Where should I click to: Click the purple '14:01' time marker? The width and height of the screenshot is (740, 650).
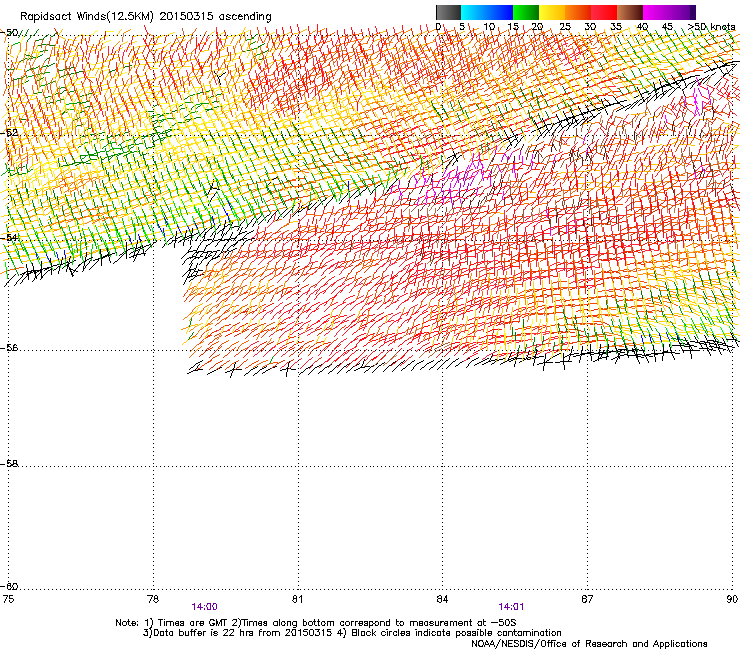click(x=511, y=607)
